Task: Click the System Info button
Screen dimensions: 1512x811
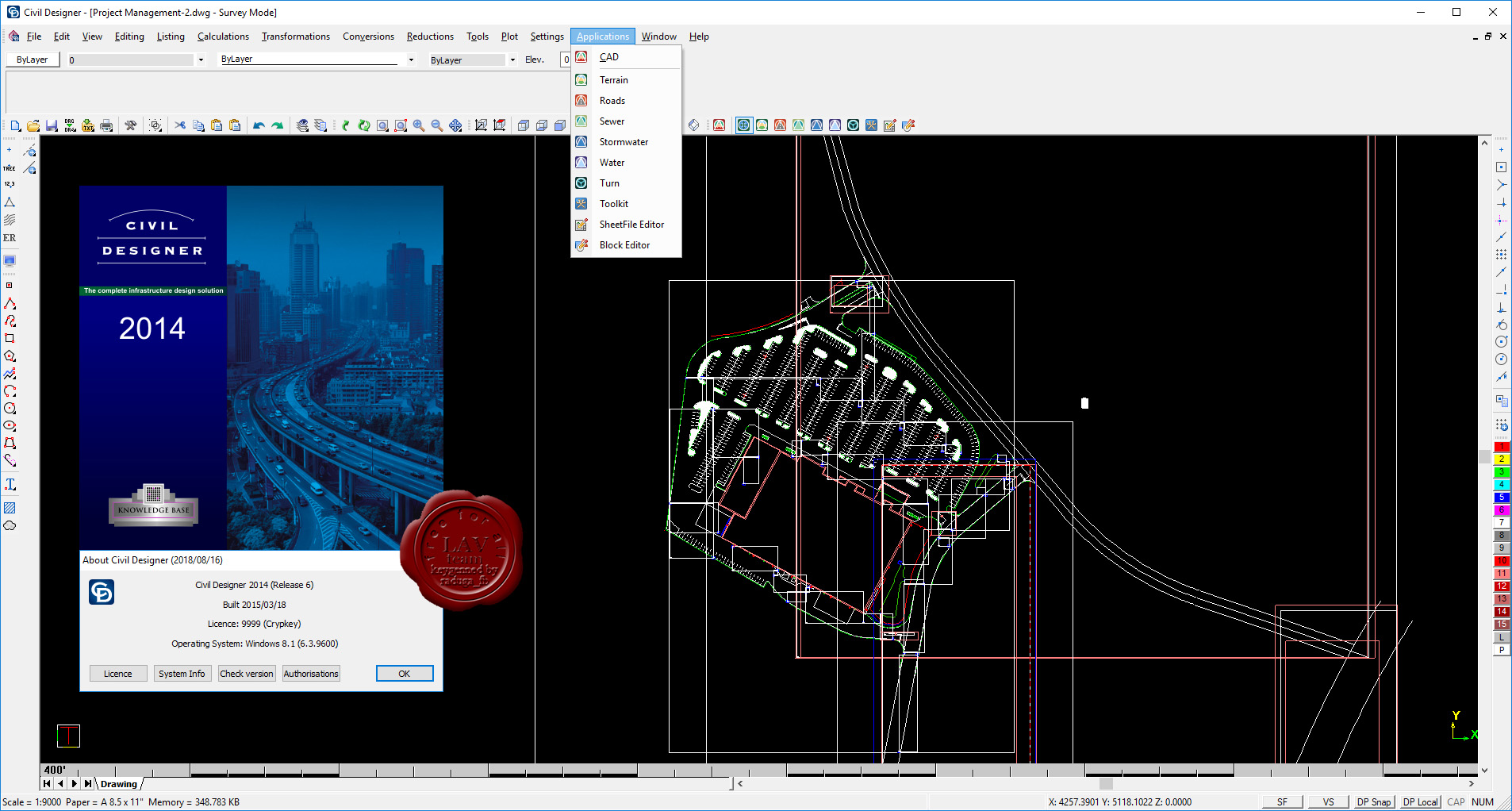Action: tap(182, 674)
